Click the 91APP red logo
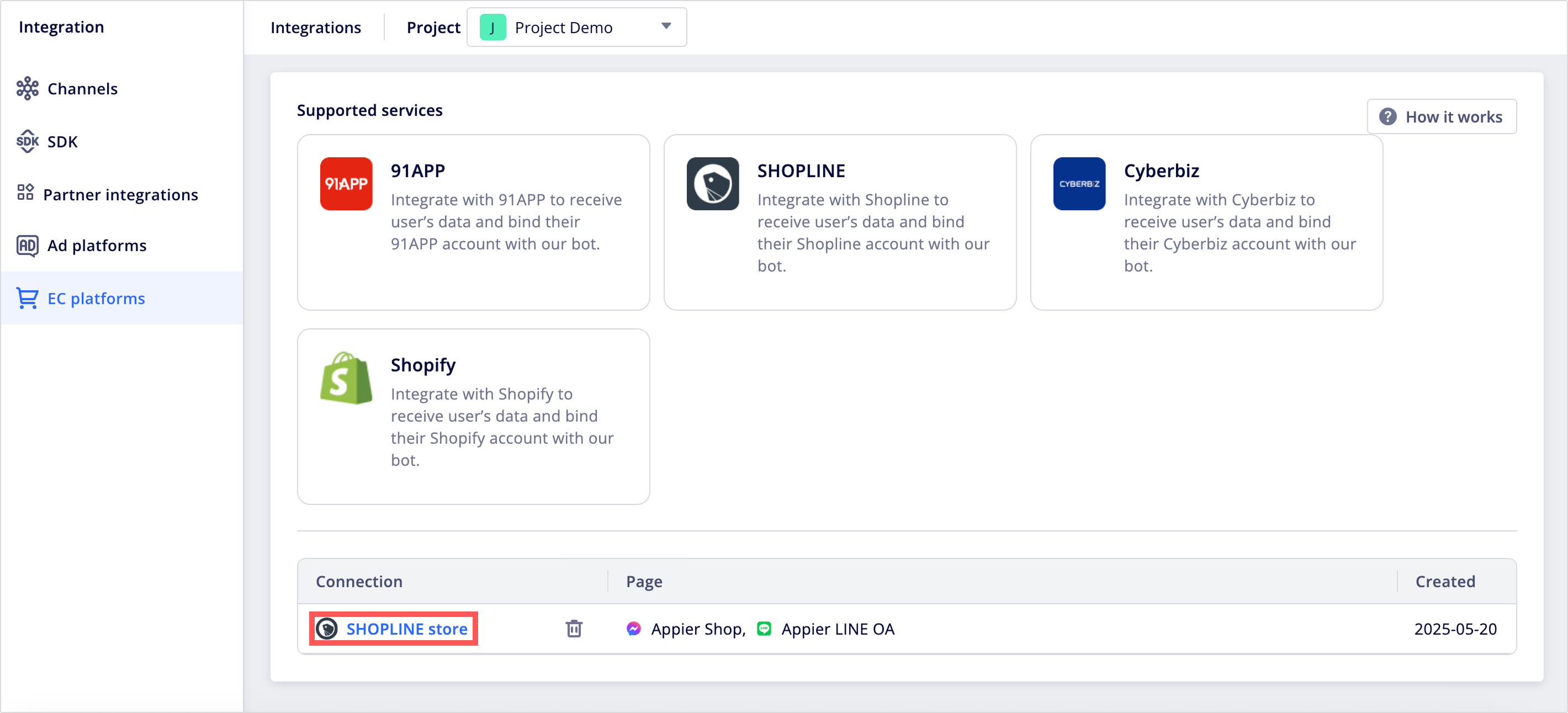Viewport: 1568px width, 713px height. tap(346, 184)
